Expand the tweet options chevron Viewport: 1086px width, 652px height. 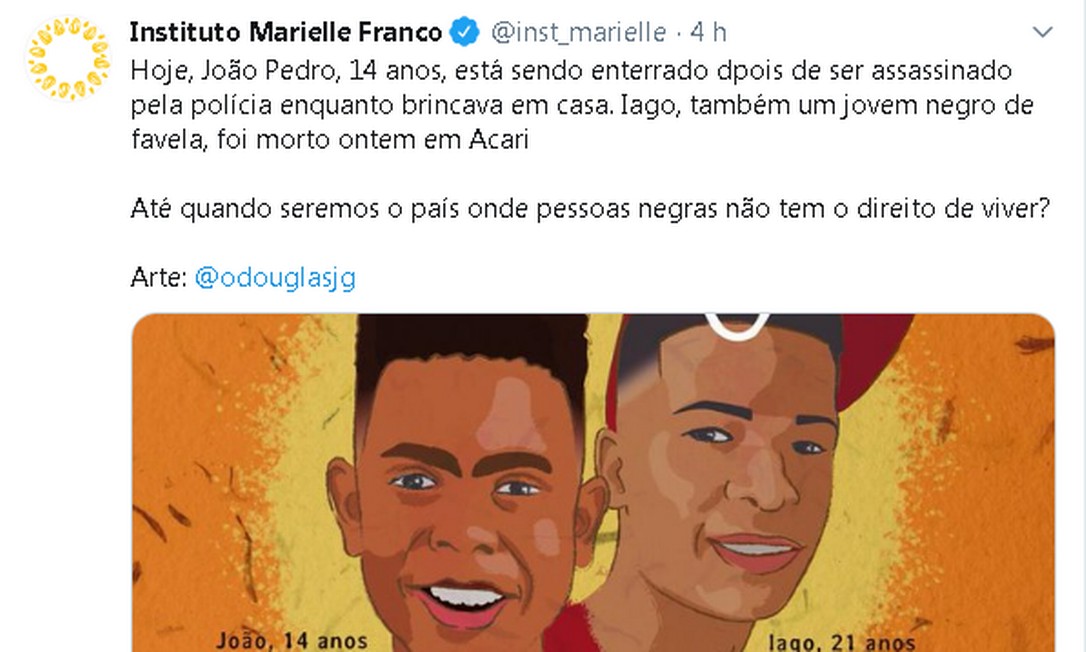pyautogui.click(x=1042, y=32)
